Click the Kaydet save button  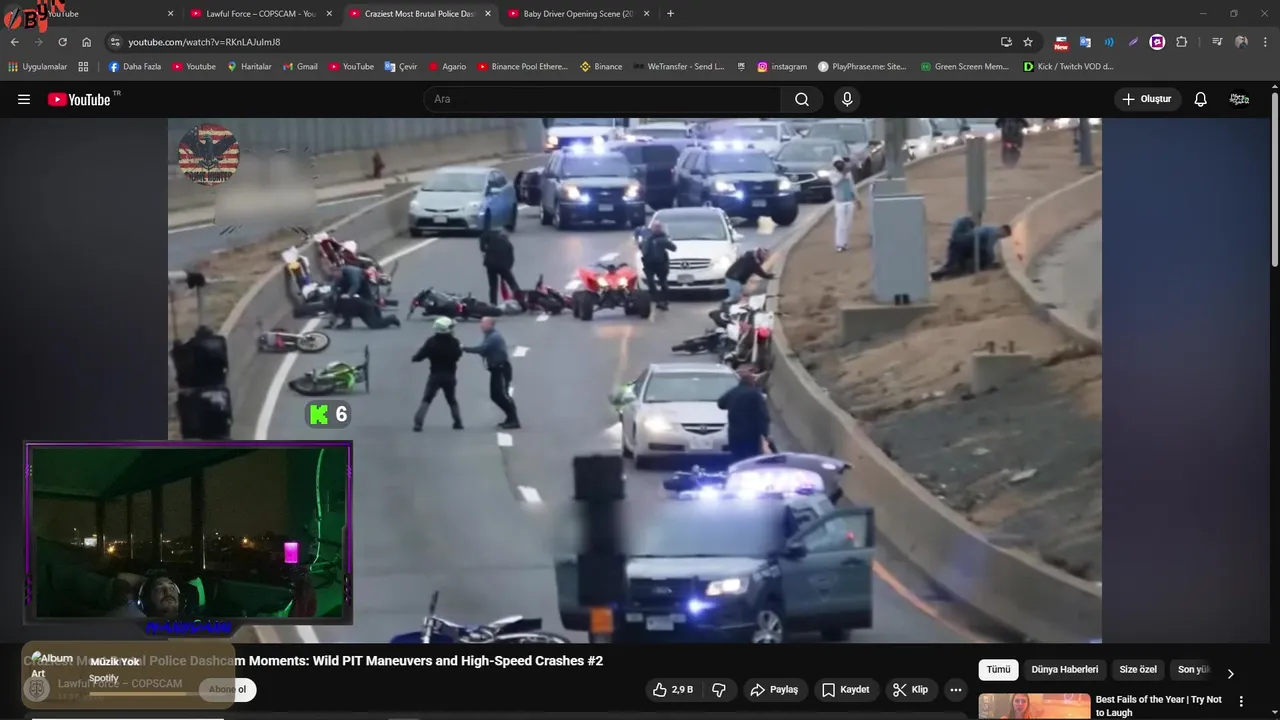[846, 690]
